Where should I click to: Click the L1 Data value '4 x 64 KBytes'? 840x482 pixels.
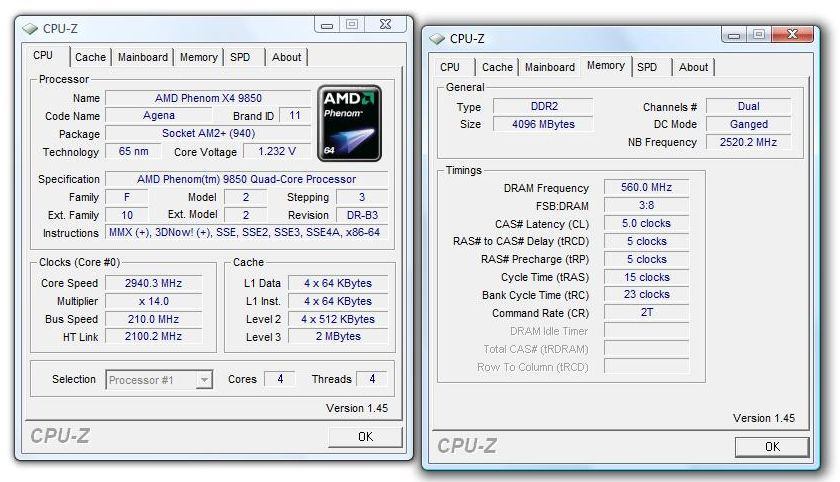(x=338, y=283)
